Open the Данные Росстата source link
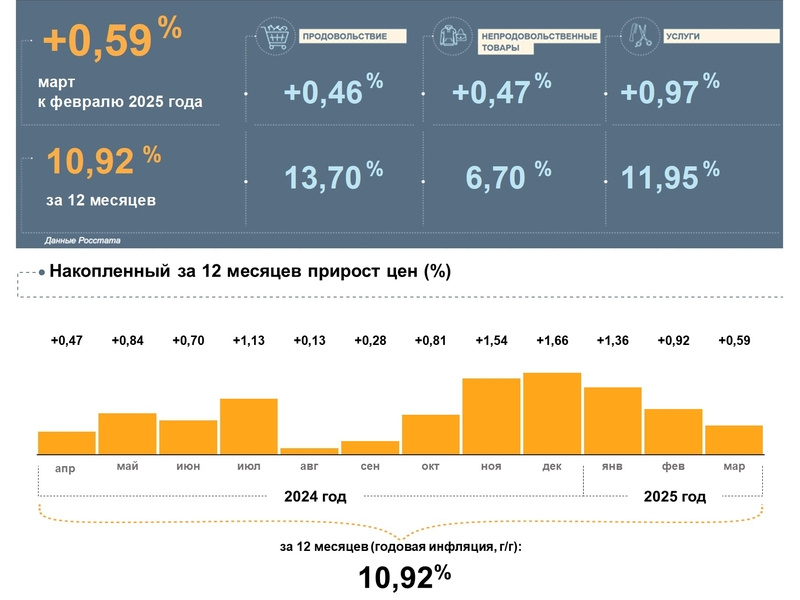800x600 pixels. (82, 241)
